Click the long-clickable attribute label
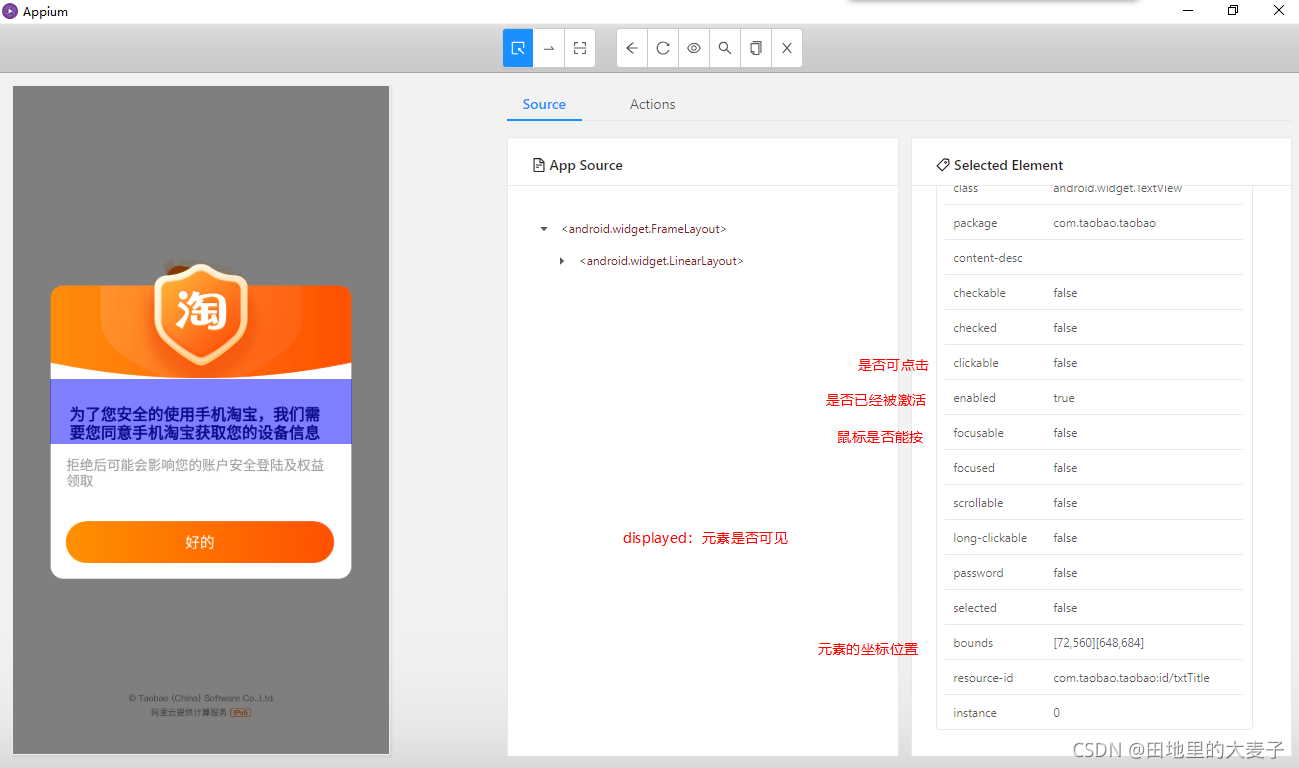This screenshot has width=1299, height=768. coord(990,538)
